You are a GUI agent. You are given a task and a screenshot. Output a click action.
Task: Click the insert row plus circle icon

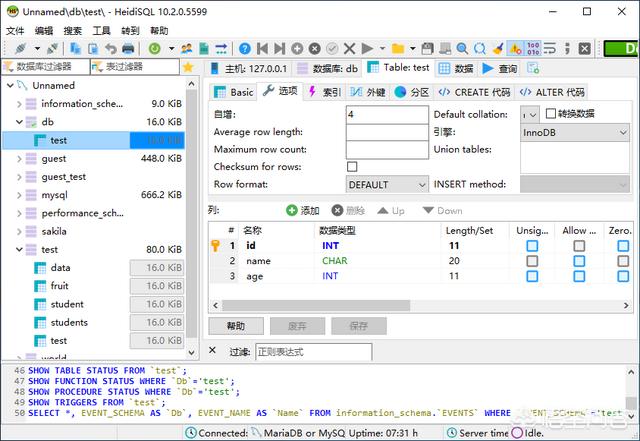pos(297,49)
